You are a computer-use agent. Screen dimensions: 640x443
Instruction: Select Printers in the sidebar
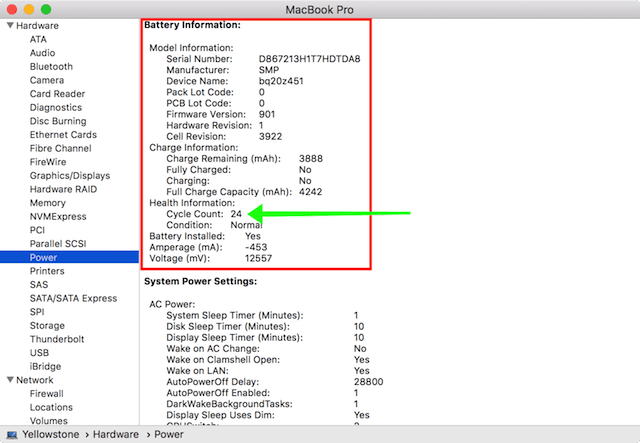pyautogui.click(x=47, y=271)
